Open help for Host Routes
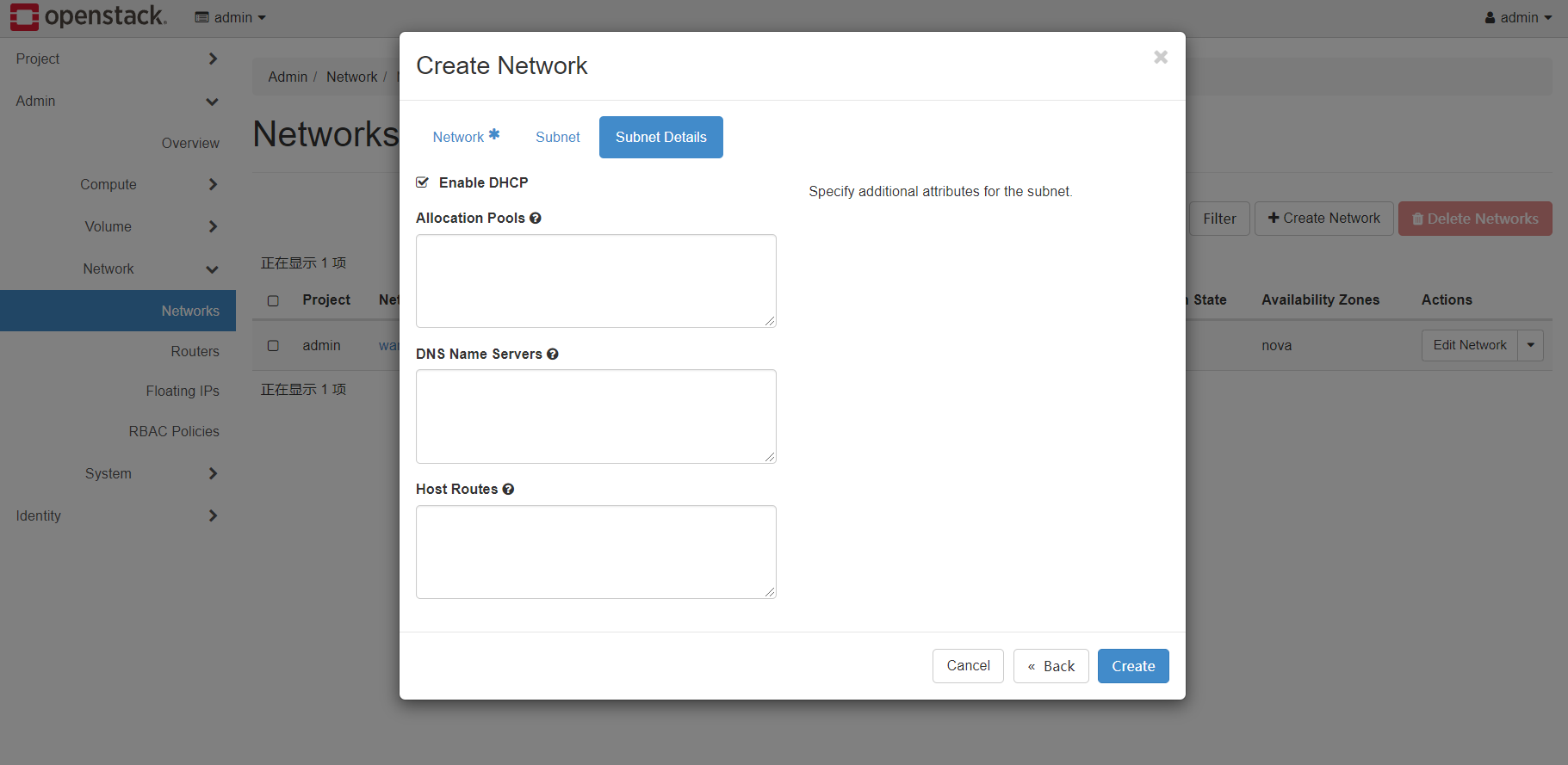The width and height of the screenshot is (1568, 765). (x=508, y=489)
